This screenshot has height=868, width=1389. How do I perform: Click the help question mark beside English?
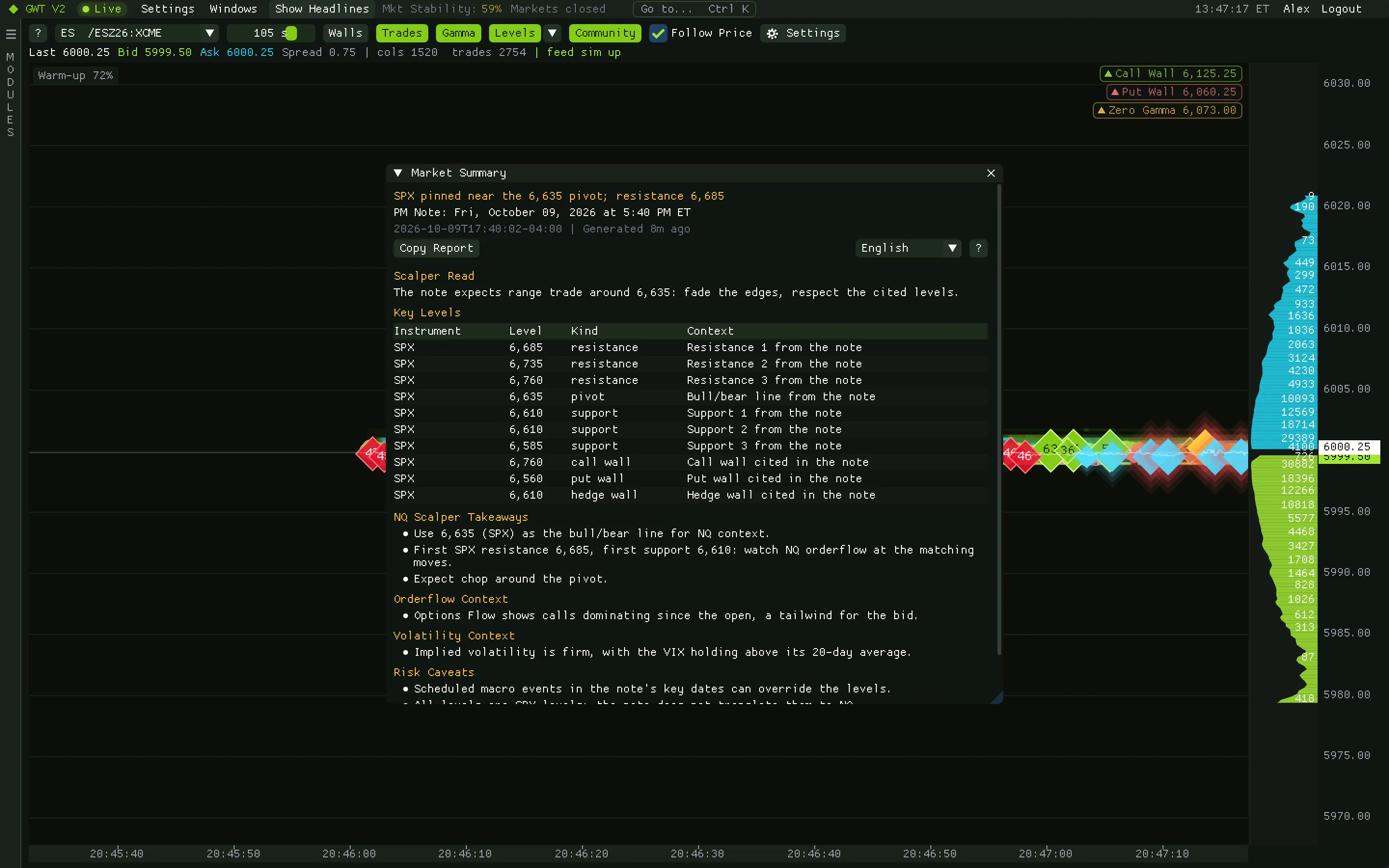pos(979,248)
